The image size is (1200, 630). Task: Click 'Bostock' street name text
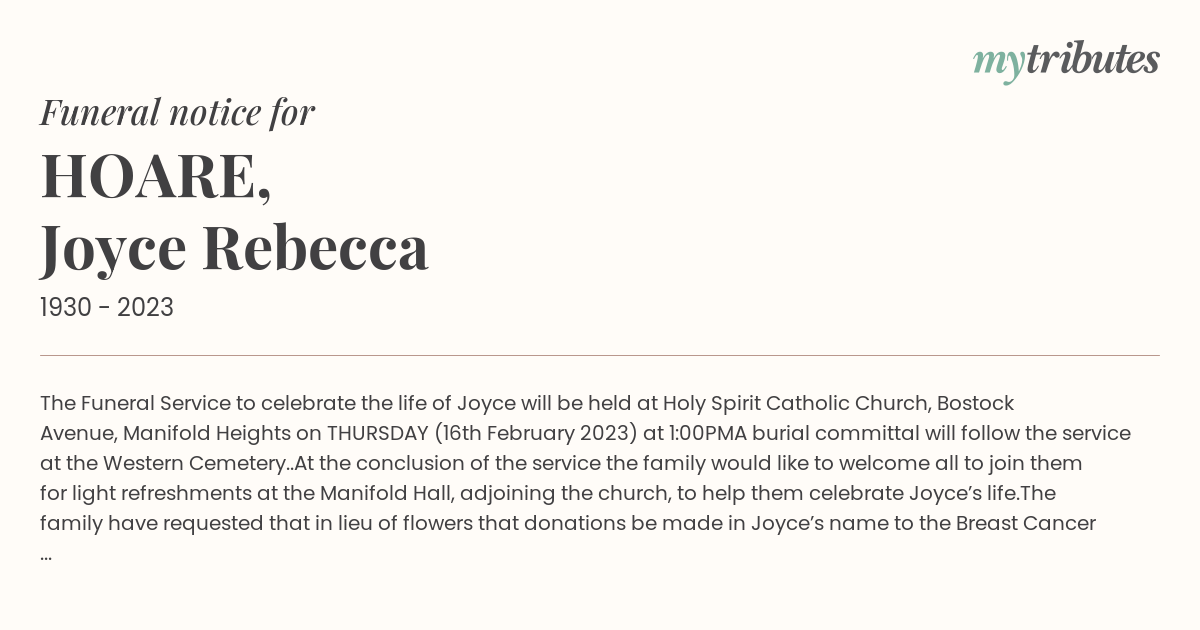click(975, 404)
